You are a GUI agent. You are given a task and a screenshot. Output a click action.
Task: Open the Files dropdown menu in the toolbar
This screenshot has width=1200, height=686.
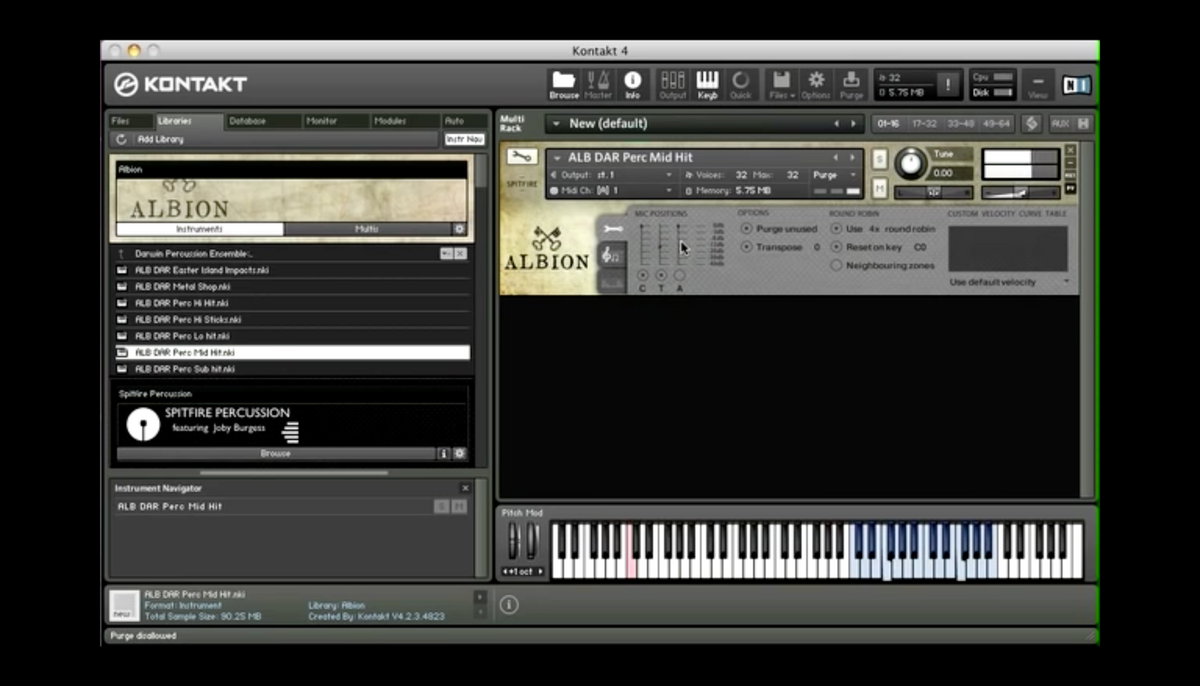782,84
